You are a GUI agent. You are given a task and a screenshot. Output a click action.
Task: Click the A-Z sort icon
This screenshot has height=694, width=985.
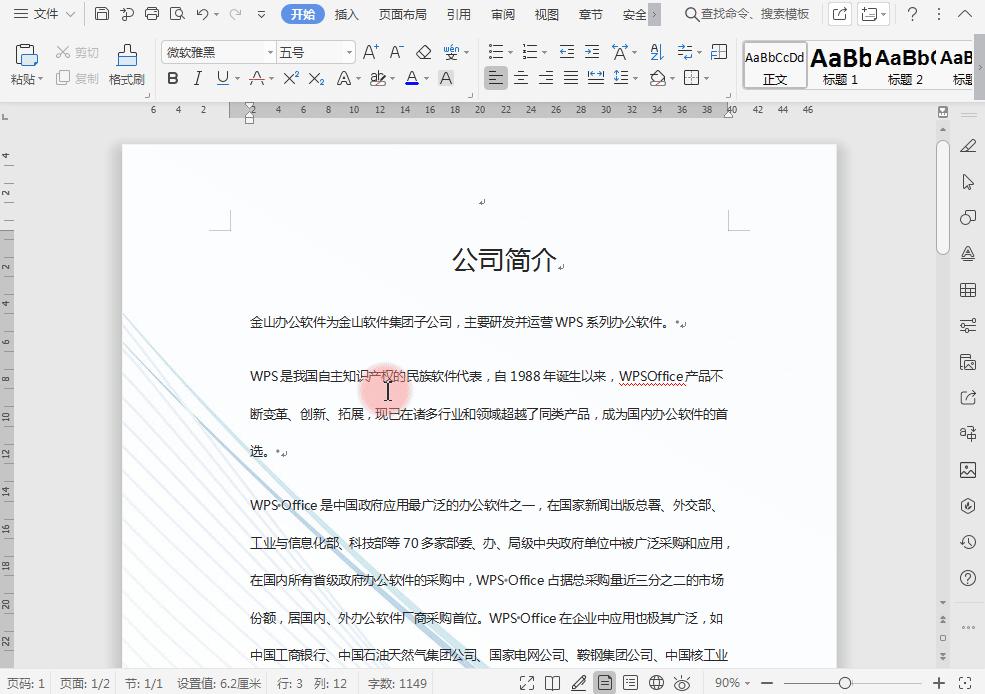coord(655,50)
